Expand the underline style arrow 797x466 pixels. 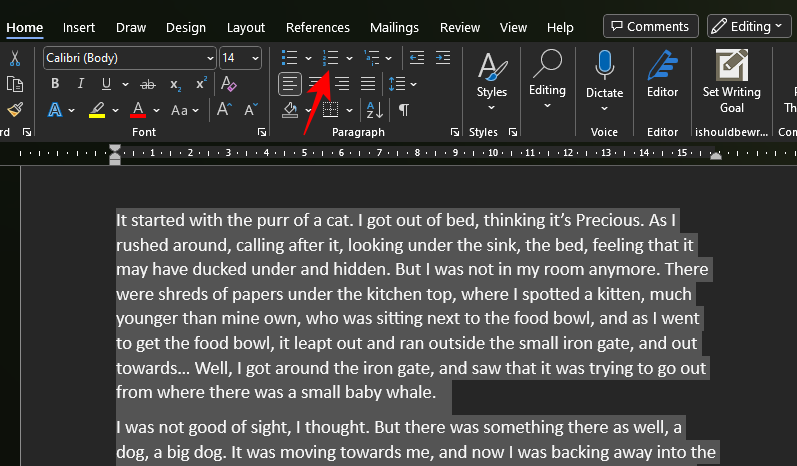[x=125, y=84]
